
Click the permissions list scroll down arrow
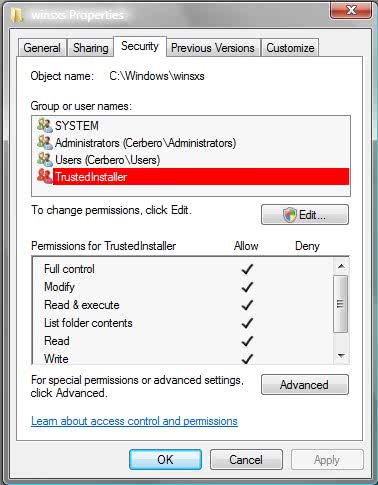point(341,356)
